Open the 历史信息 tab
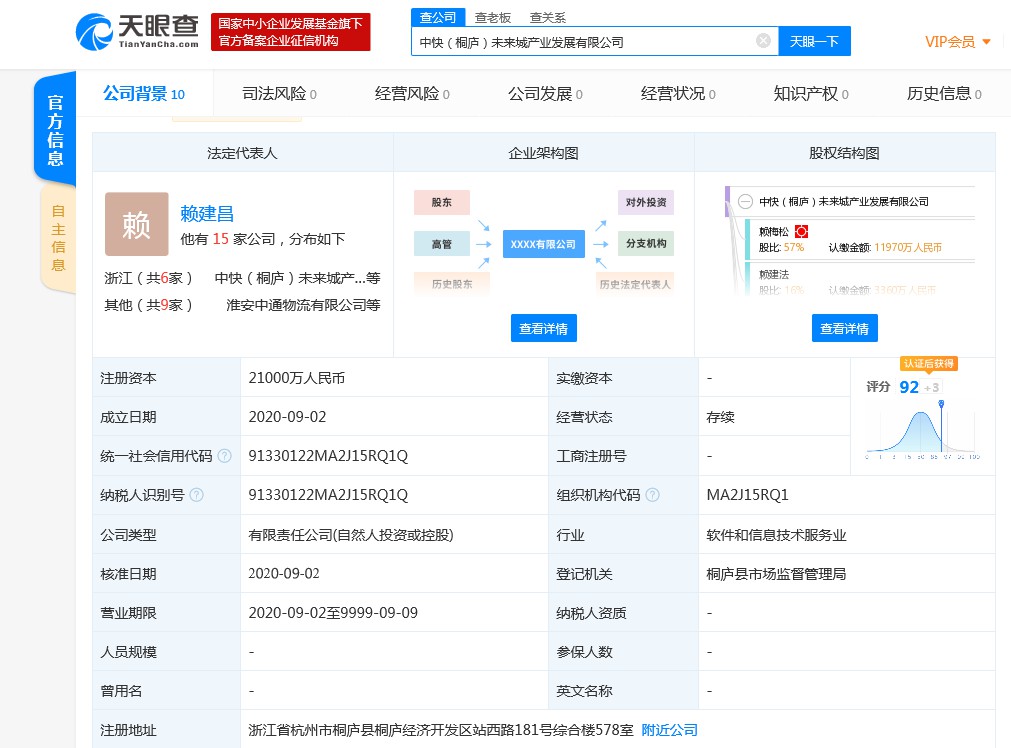1011x748 pixels. 944,94
